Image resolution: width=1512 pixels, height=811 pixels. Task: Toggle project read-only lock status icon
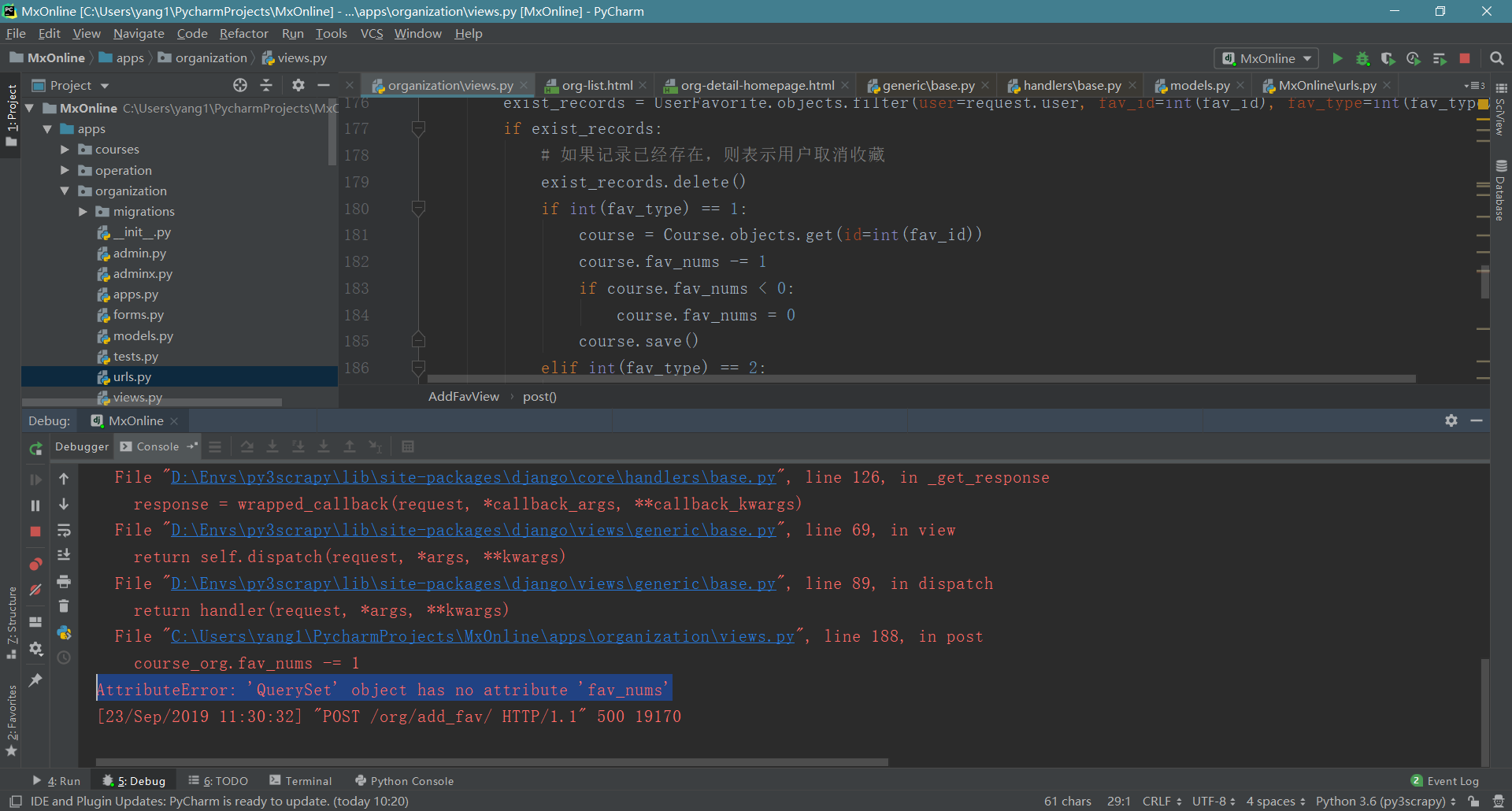[x=1473, y=801]
